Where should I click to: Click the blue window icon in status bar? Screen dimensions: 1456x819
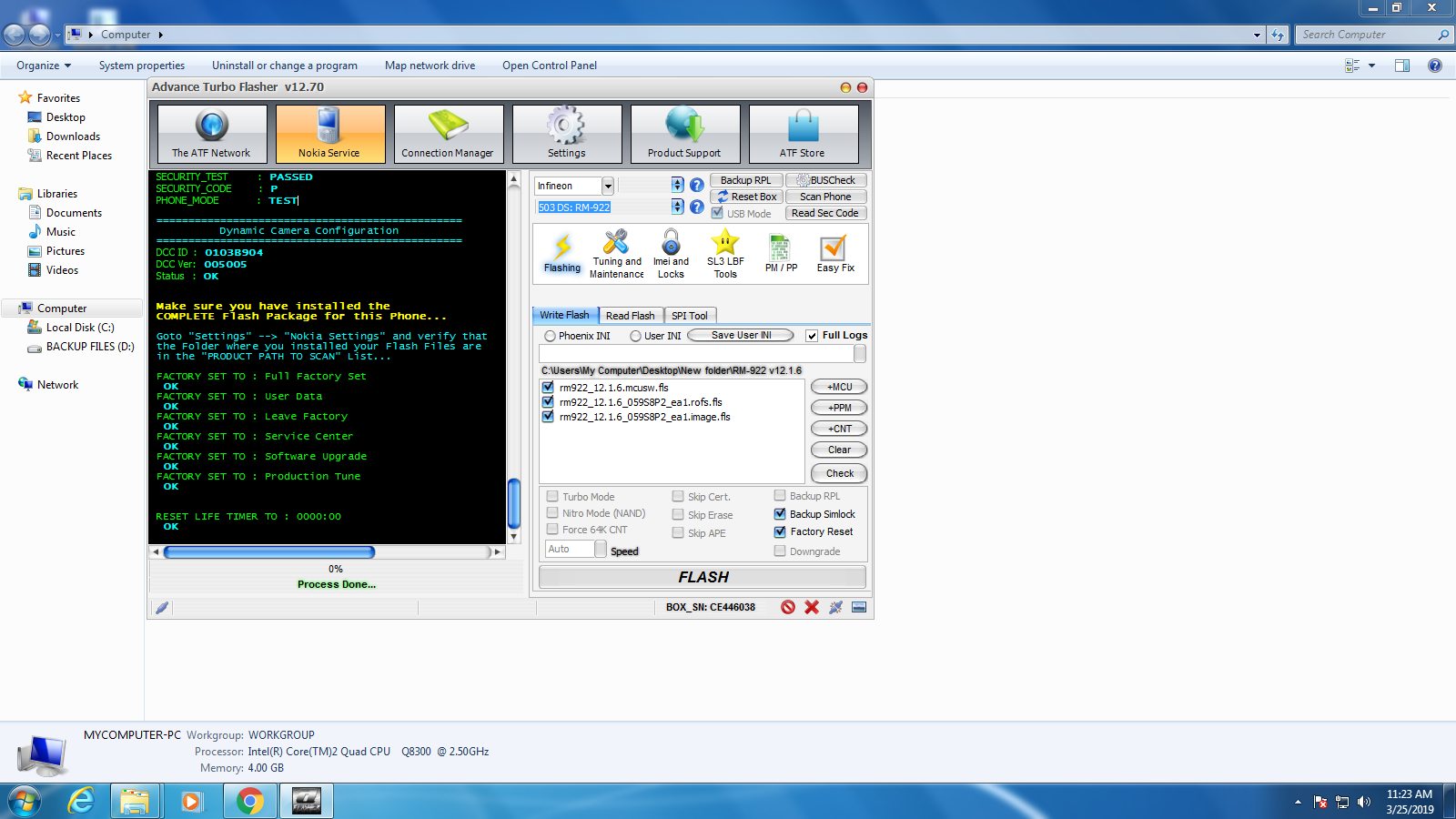859,607
